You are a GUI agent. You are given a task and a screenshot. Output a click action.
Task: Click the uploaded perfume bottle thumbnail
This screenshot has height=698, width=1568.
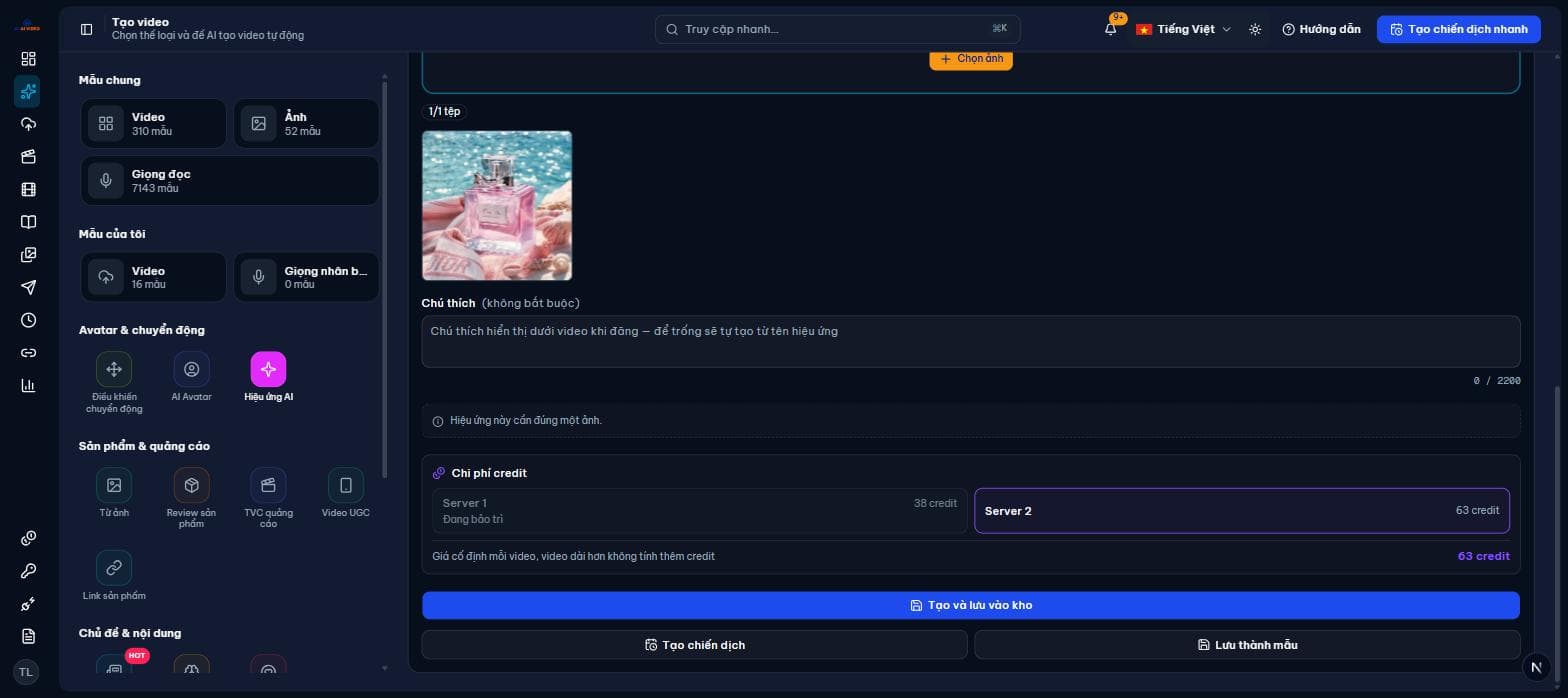pos(497,206)
